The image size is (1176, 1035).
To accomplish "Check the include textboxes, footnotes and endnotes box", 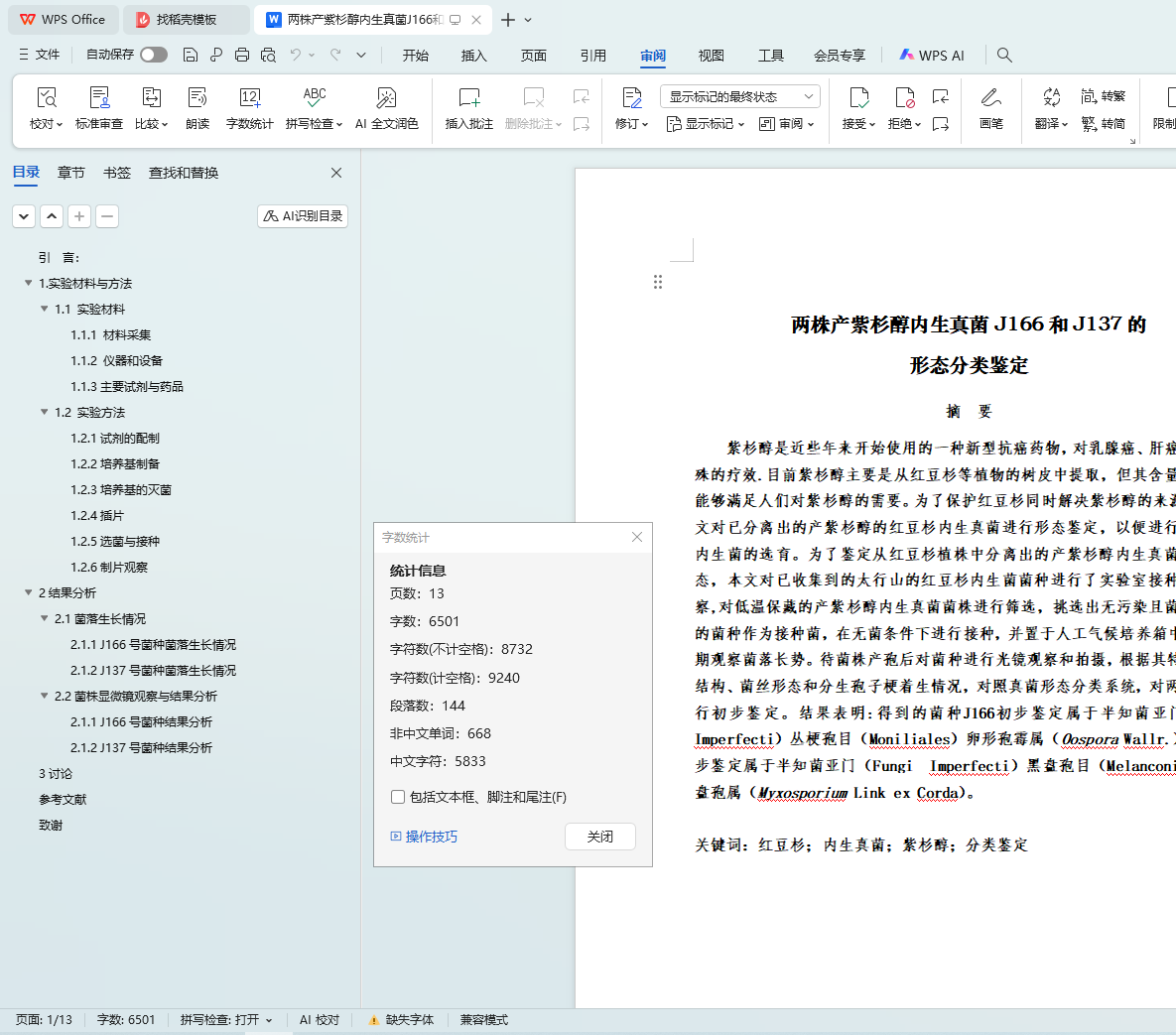I will coord(398,797).
